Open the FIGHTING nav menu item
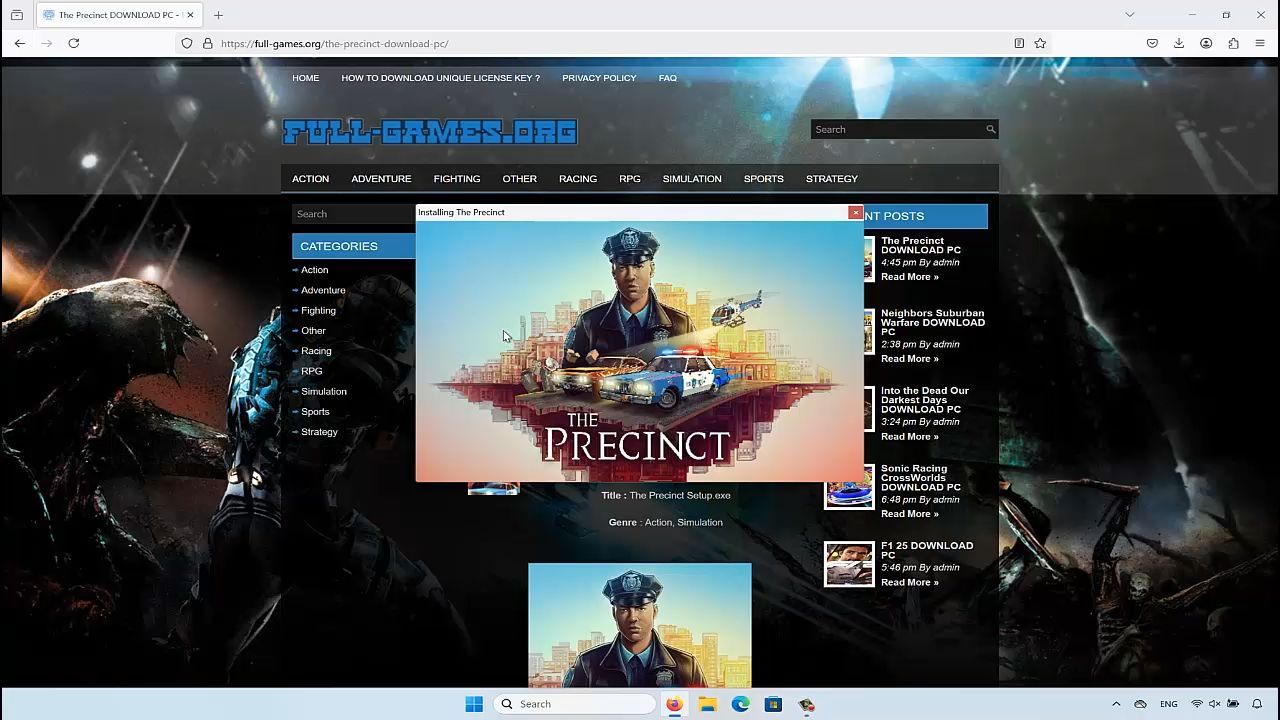 point(457,179)
